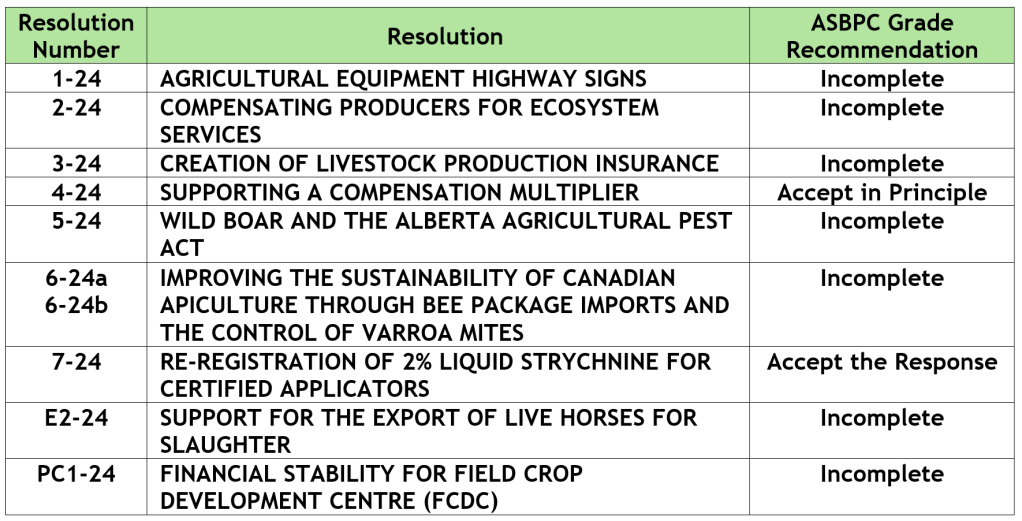Select the Apiculture Bee Package Imports resolution

coord(444,304)
